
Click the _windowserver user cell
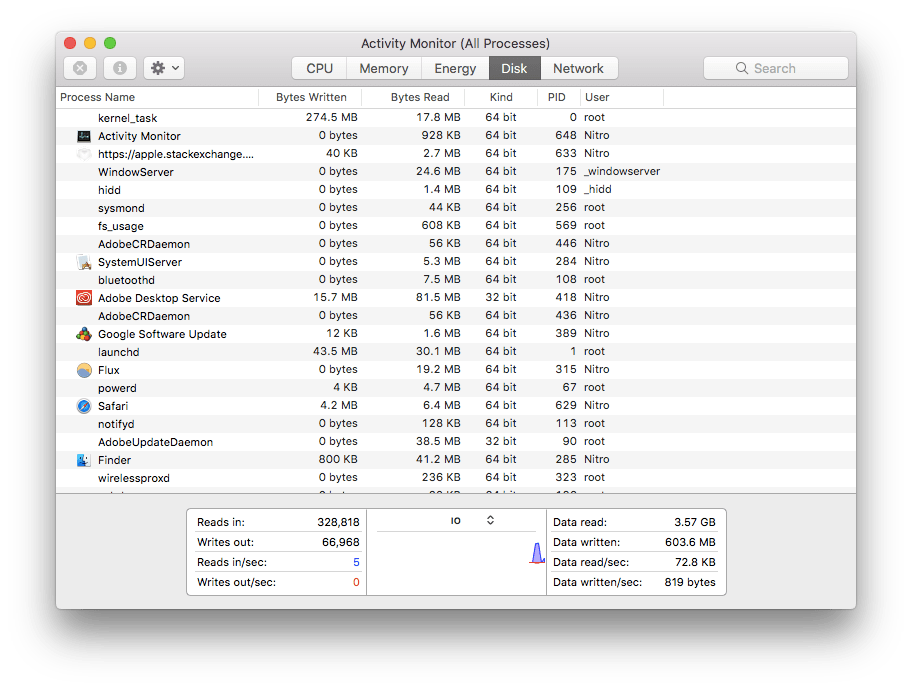pos(622,172)
